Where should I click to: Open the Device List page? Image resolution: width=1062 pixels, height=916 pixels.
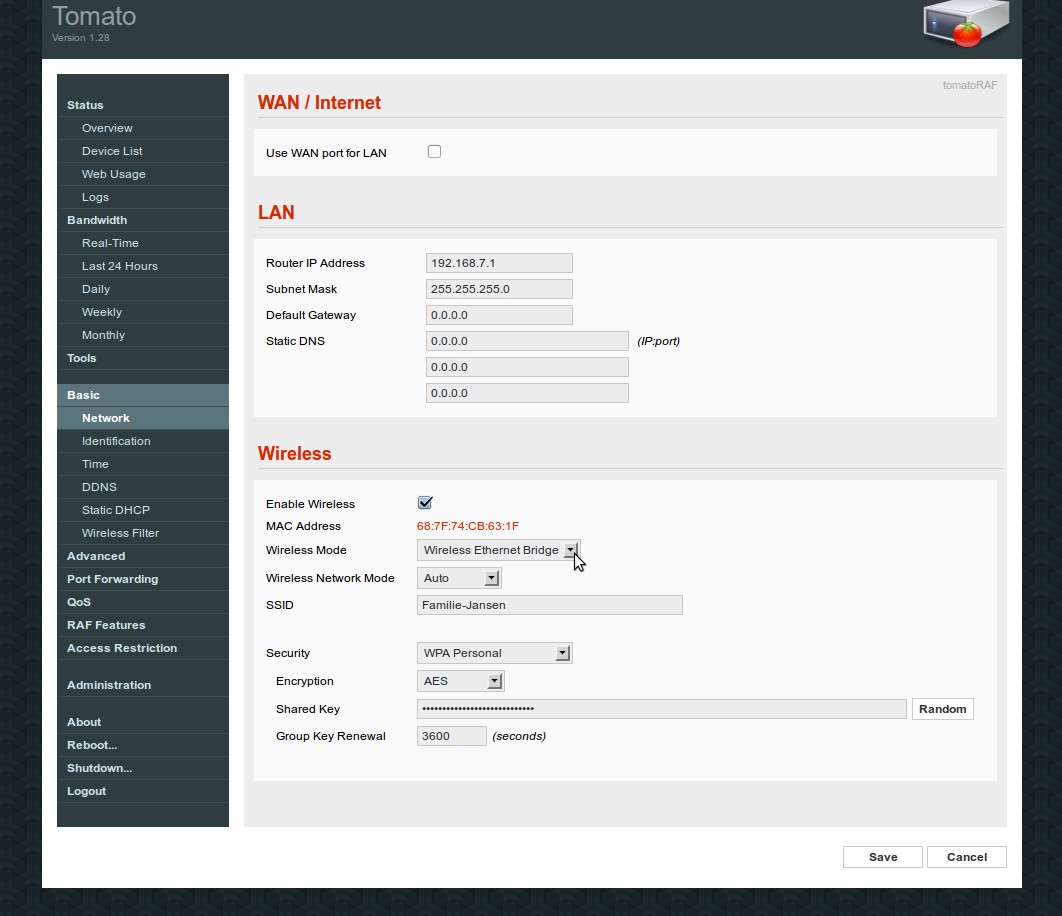pos(111,150)
